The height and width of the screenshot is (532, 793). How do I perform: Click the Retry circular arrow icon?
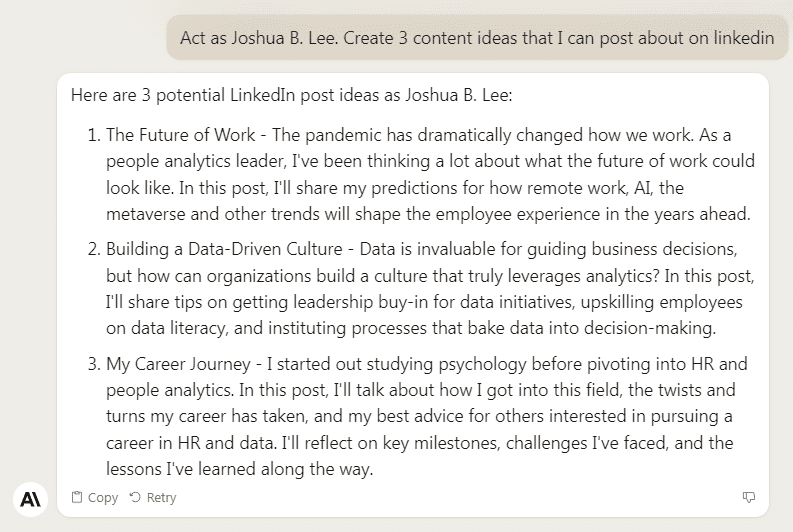click(x=135, y=497)
